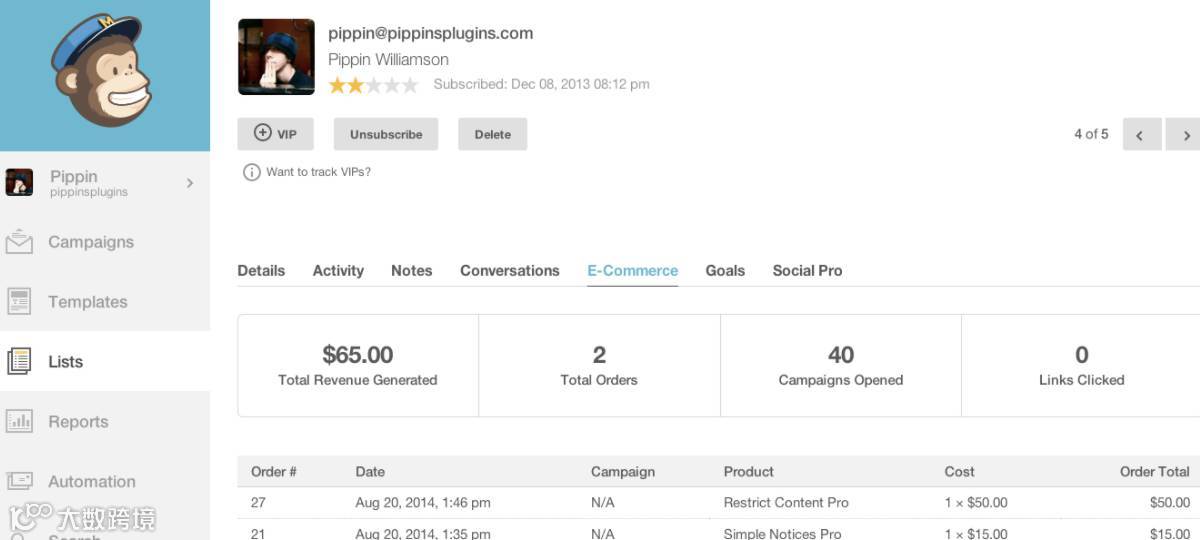Screen dimensions: 1200x540
Task: Click the Date column header
Action: (370, 471)
